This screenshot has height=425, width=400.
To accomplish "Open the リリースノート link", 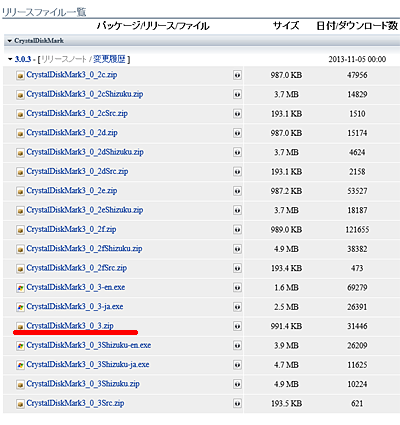I will coord(64,60).
